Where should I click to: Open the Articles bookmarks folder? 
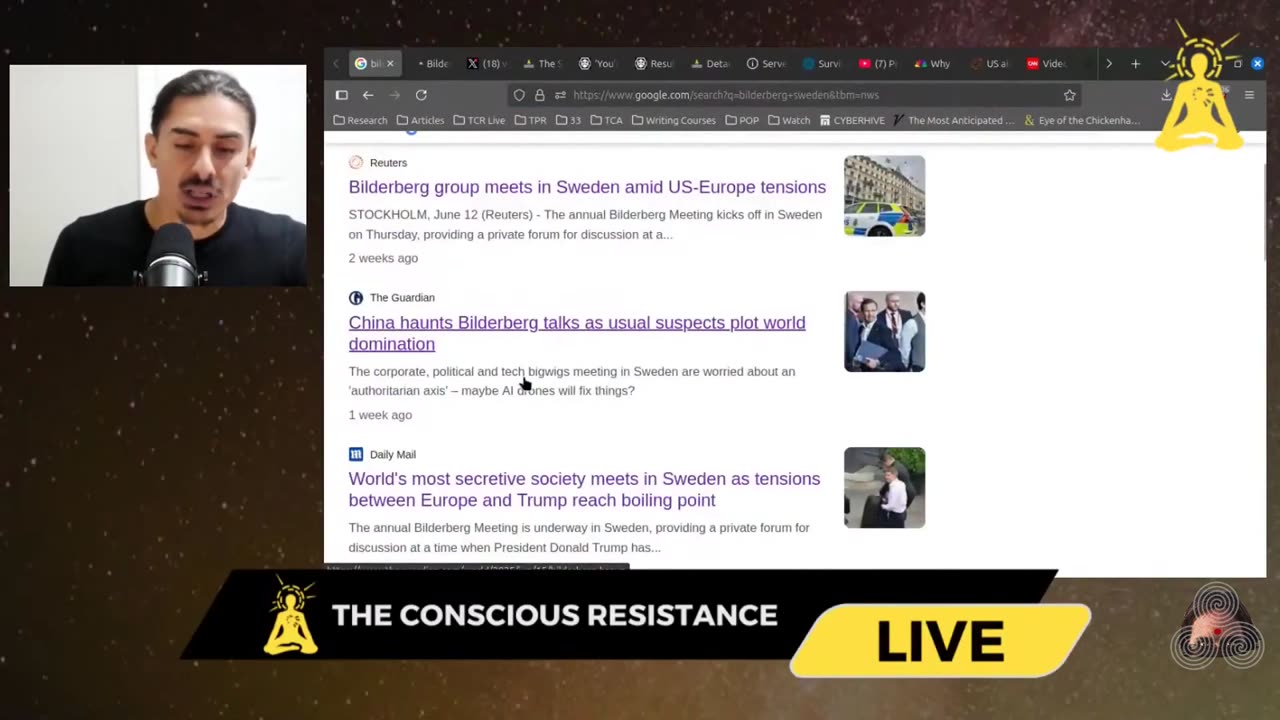(x=420, y=120)
